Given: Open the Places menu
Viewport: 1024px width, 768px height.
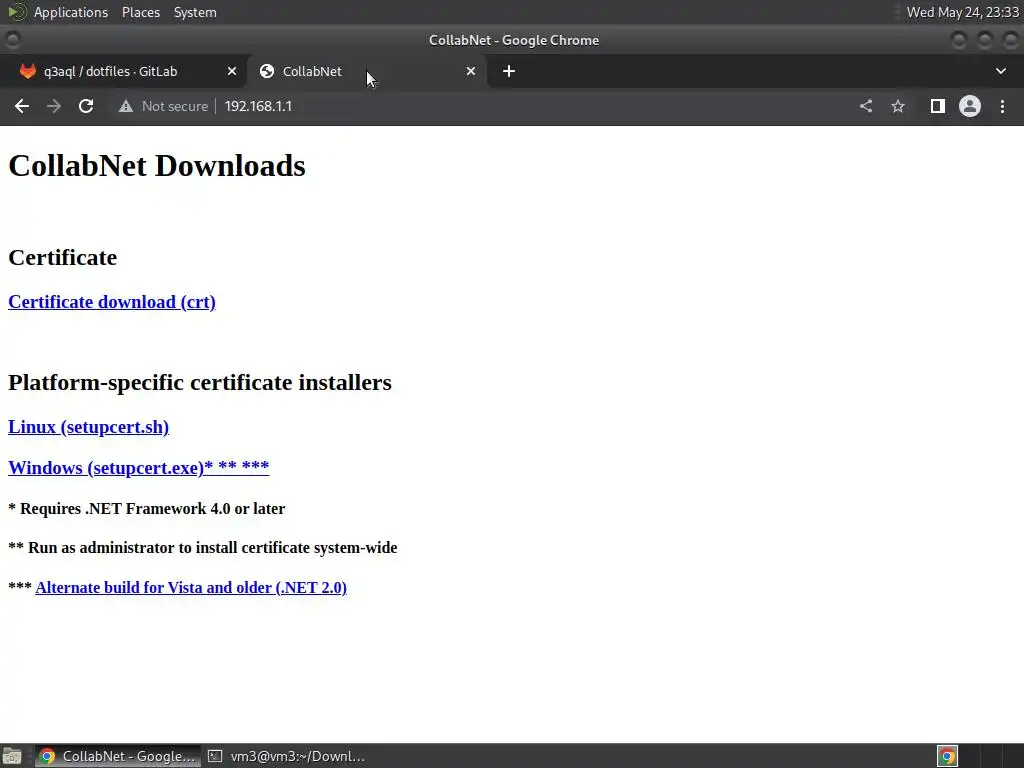Looking at the screenshot, I should 141,12.
